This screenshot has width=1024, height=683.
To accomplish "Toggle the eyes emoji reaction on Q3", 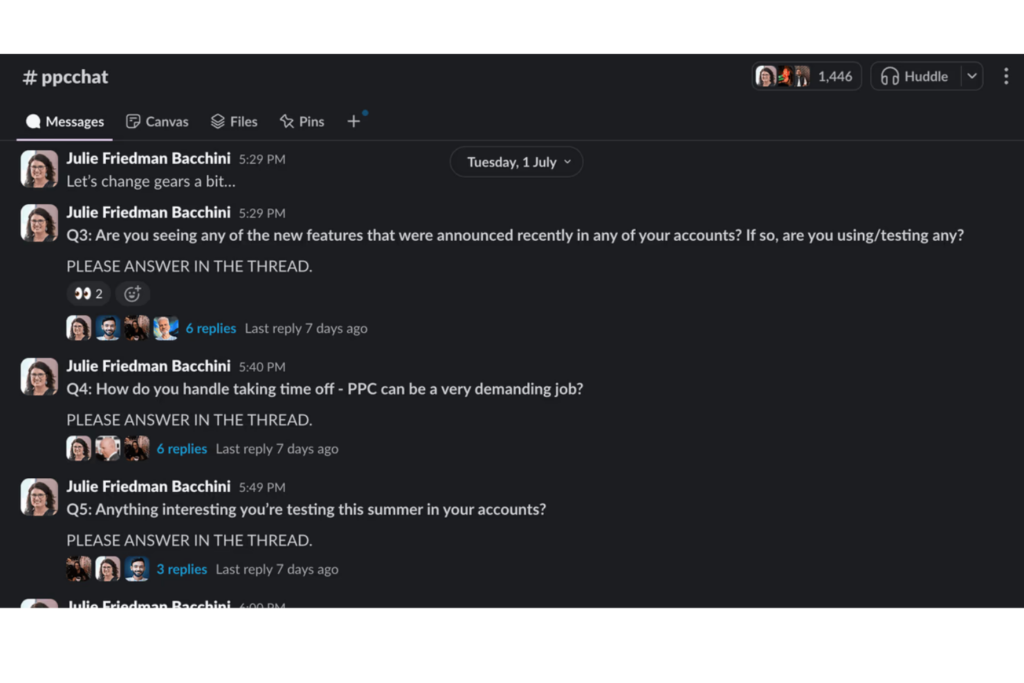I will 88,293.
